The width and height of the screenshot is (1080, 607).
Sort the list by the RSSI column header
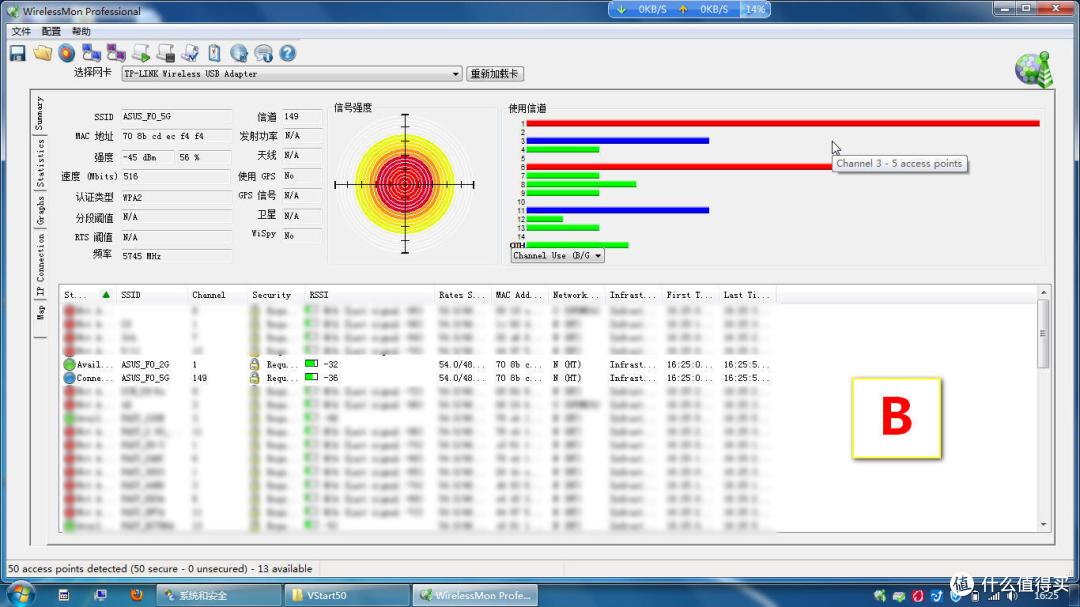[x=370, y=295]
